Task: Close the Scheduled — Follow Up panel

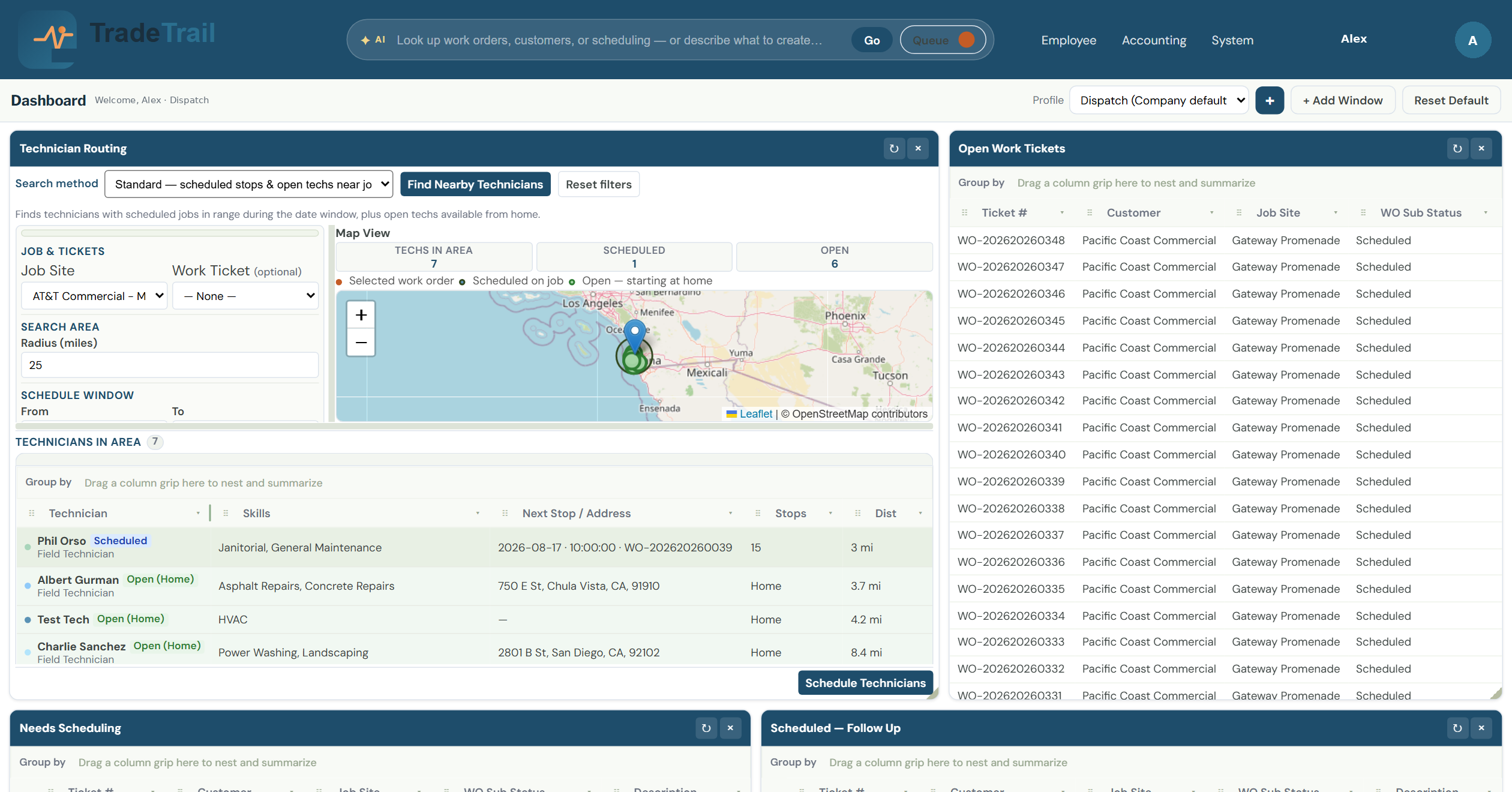Action: coord(1481,728)
